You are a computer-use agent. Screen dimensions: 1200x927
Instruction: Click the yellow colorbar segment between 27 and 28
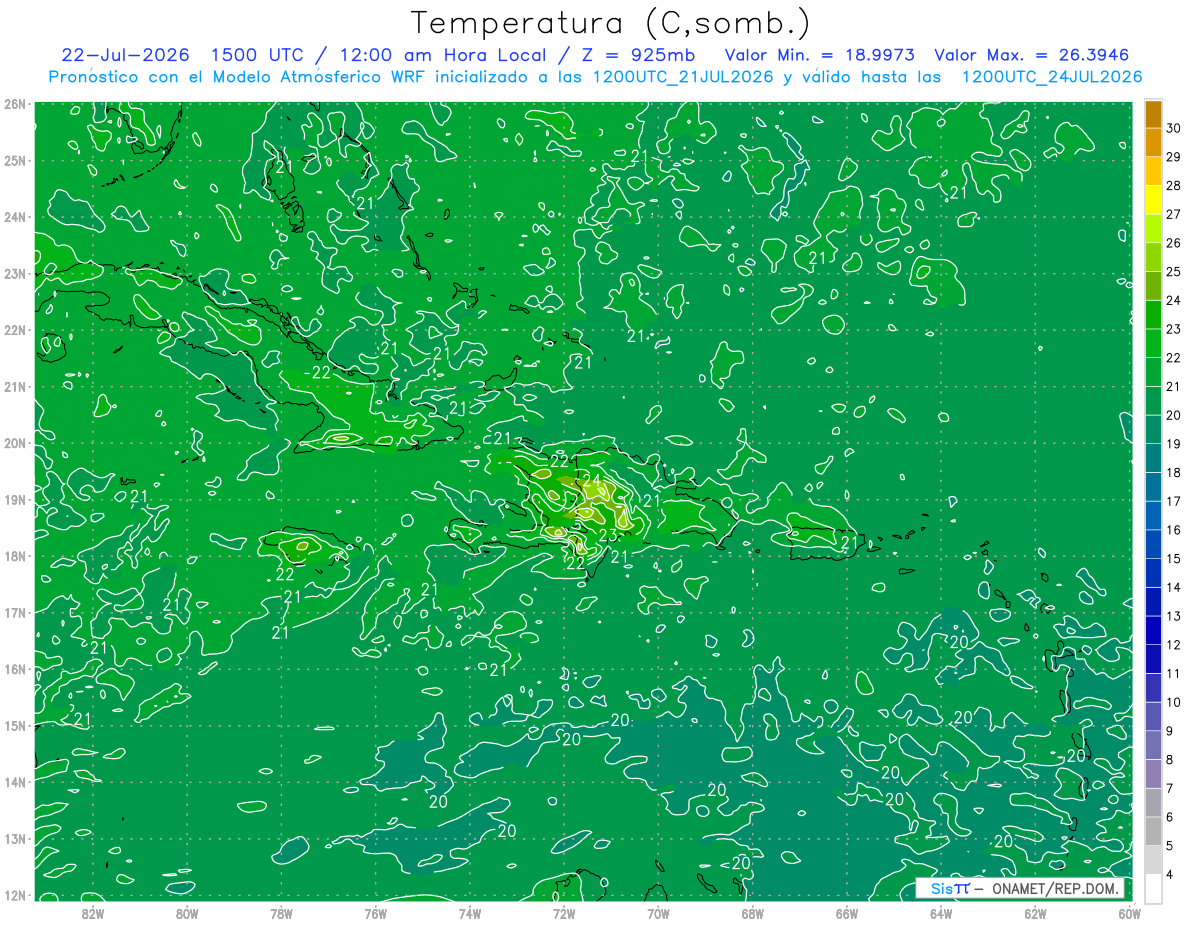1153,200
